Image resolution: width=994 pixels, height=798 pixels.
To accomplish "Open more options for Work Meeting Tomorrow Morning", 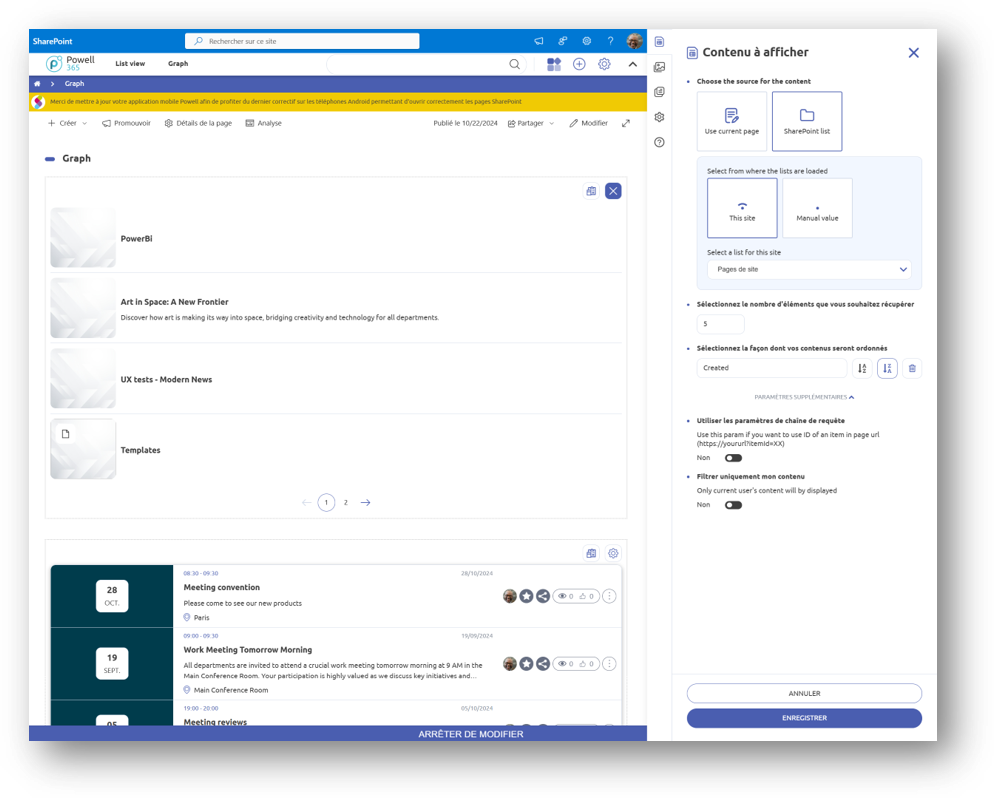I will pos(609,664).
